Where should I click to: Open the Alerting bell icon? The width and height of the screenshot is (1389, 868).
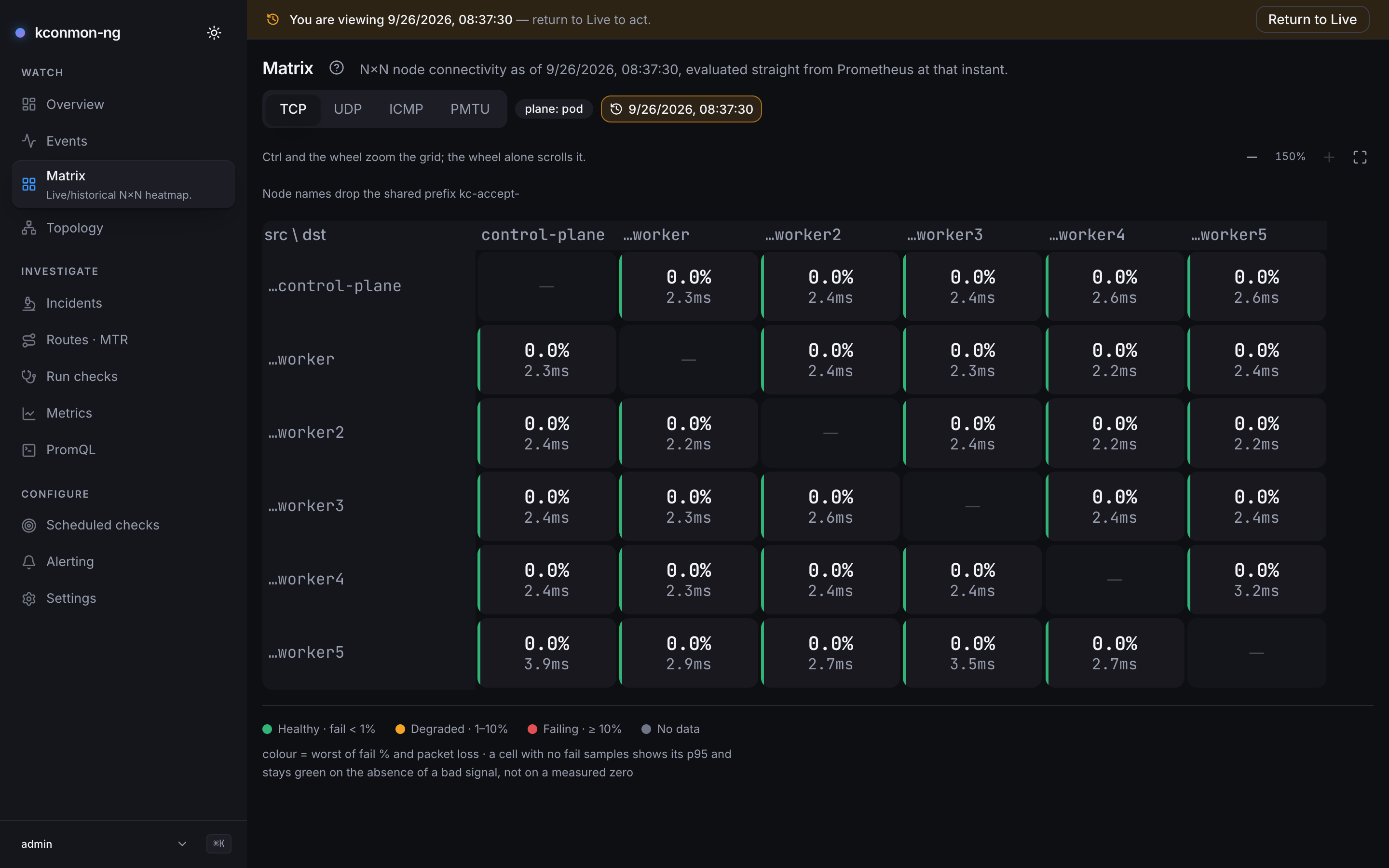[29, 562]
